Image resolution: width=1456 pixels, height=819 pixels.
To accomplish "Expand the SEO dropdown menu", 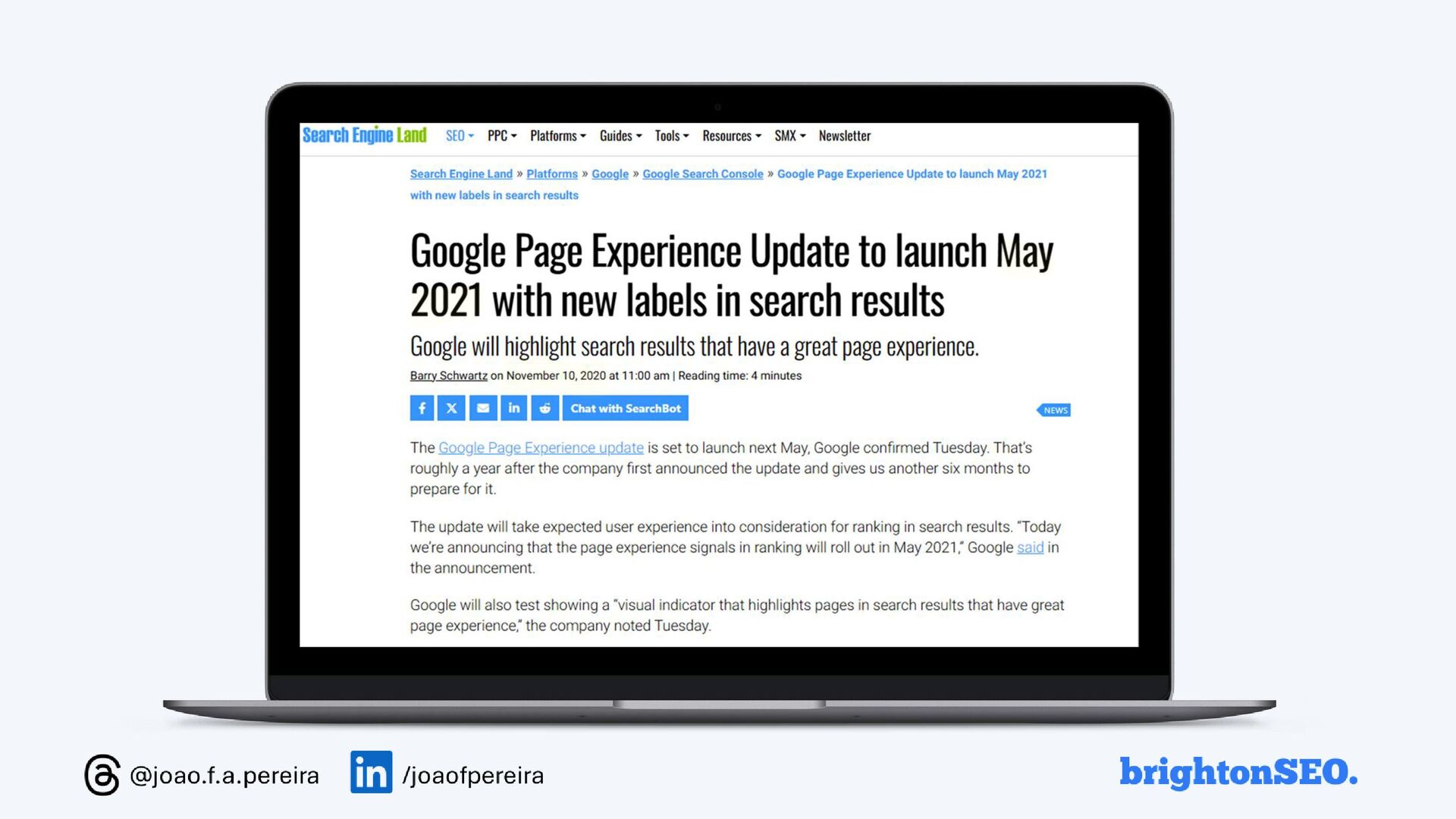I will 460,136.
